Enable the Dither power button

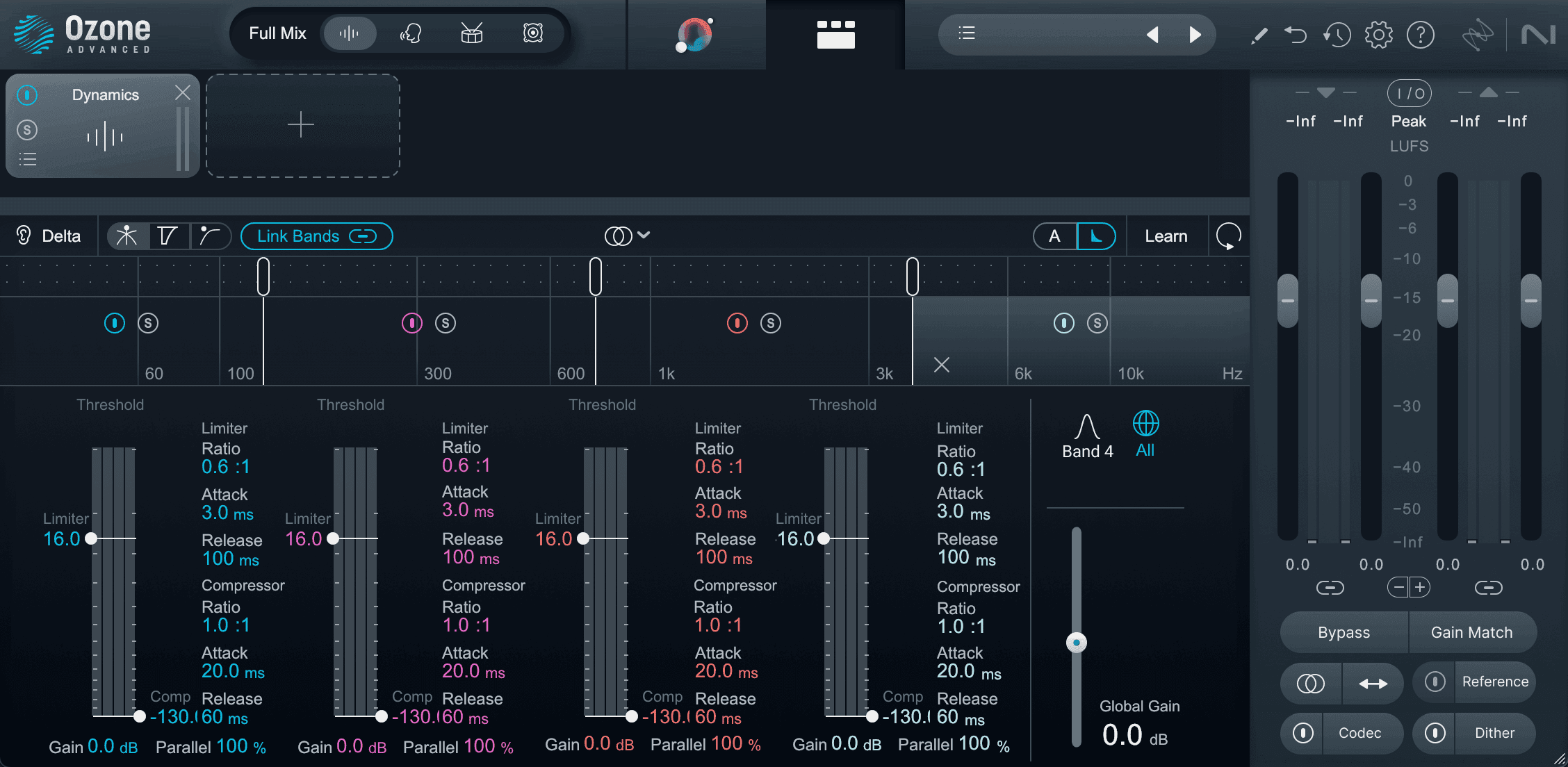pos(1435,733)
